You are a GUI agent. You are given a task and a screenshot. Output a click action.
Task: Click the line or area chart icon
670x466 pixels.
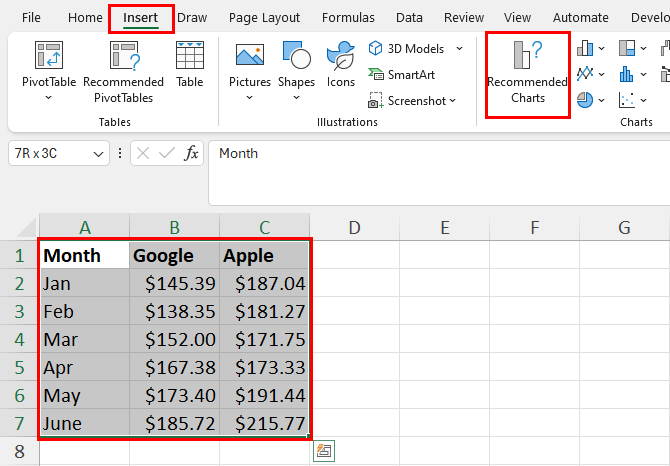(585, 74)
